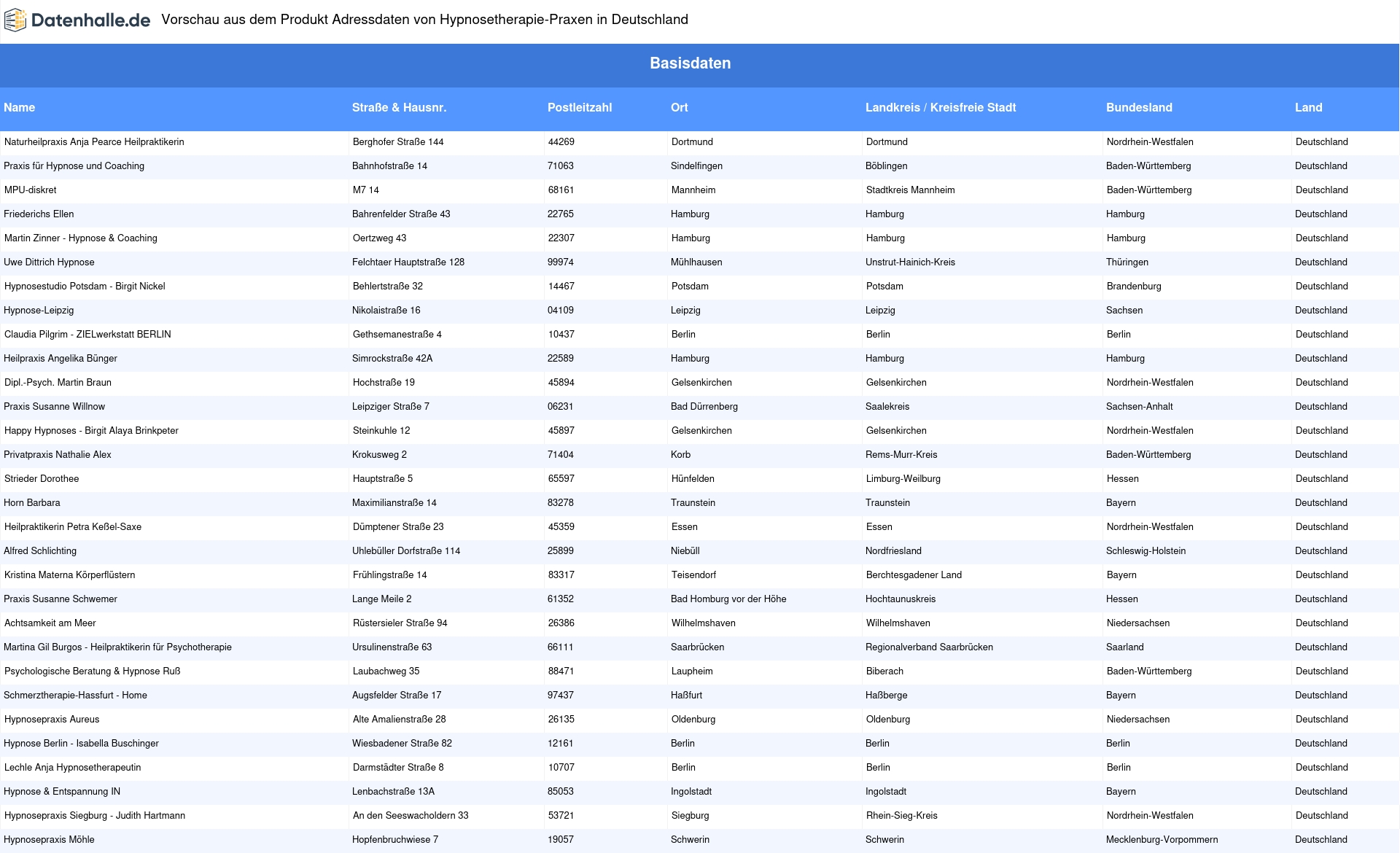The height and width of the screenshot is (853, 1400).
Task: Select Friederichs Ellen row name
Action: (39, 214)
